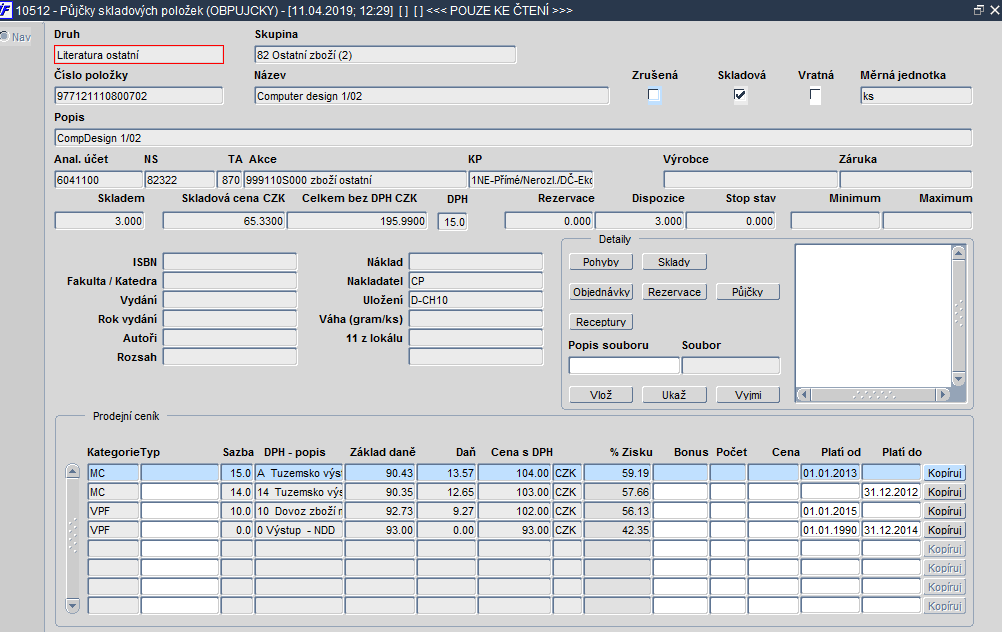Click the preview horizontal scroll right arrow

[943, 395]
